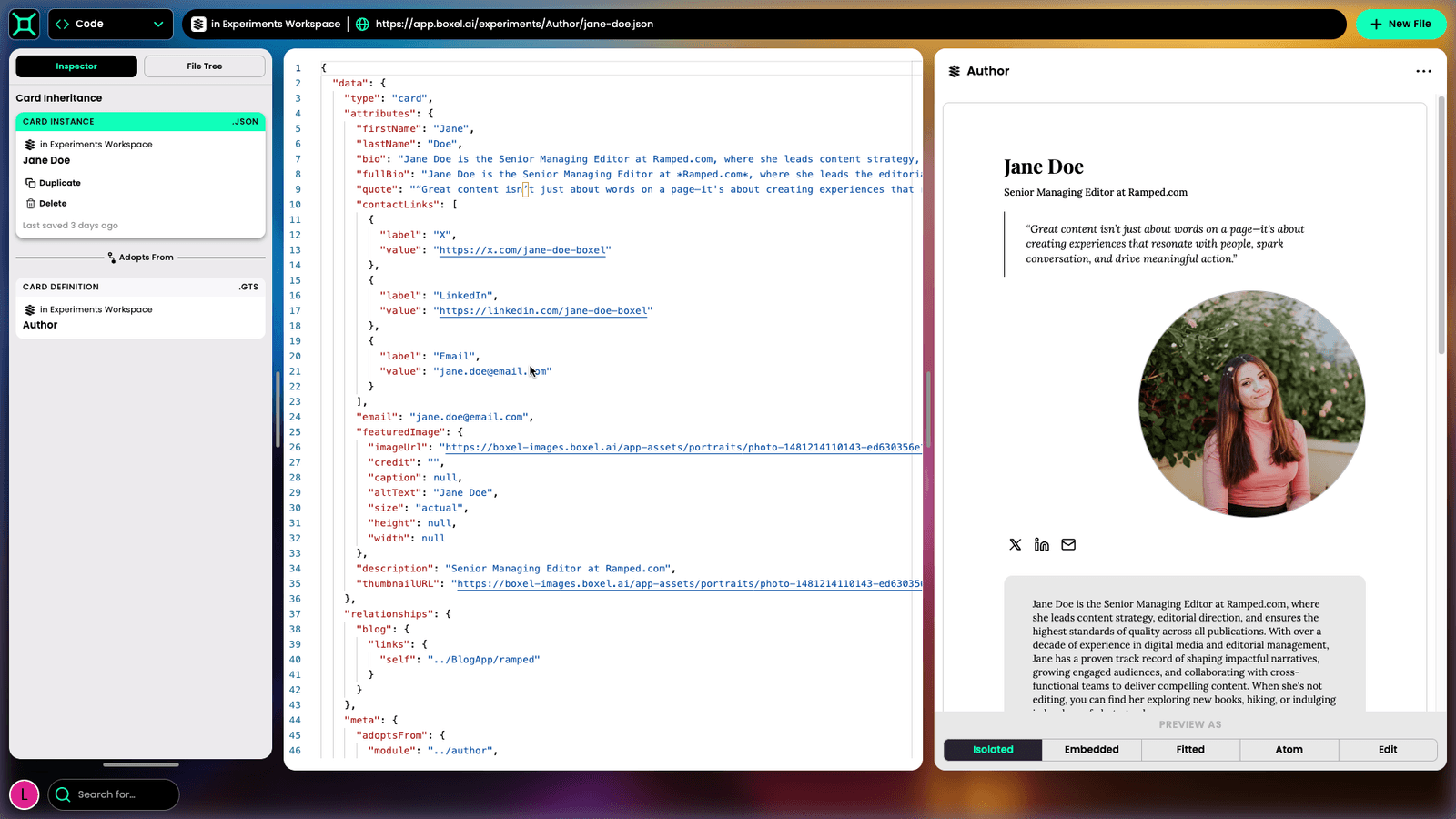1456x819 pixels.
Task: Click the L profile avatar
Action: tap(25, 794)
